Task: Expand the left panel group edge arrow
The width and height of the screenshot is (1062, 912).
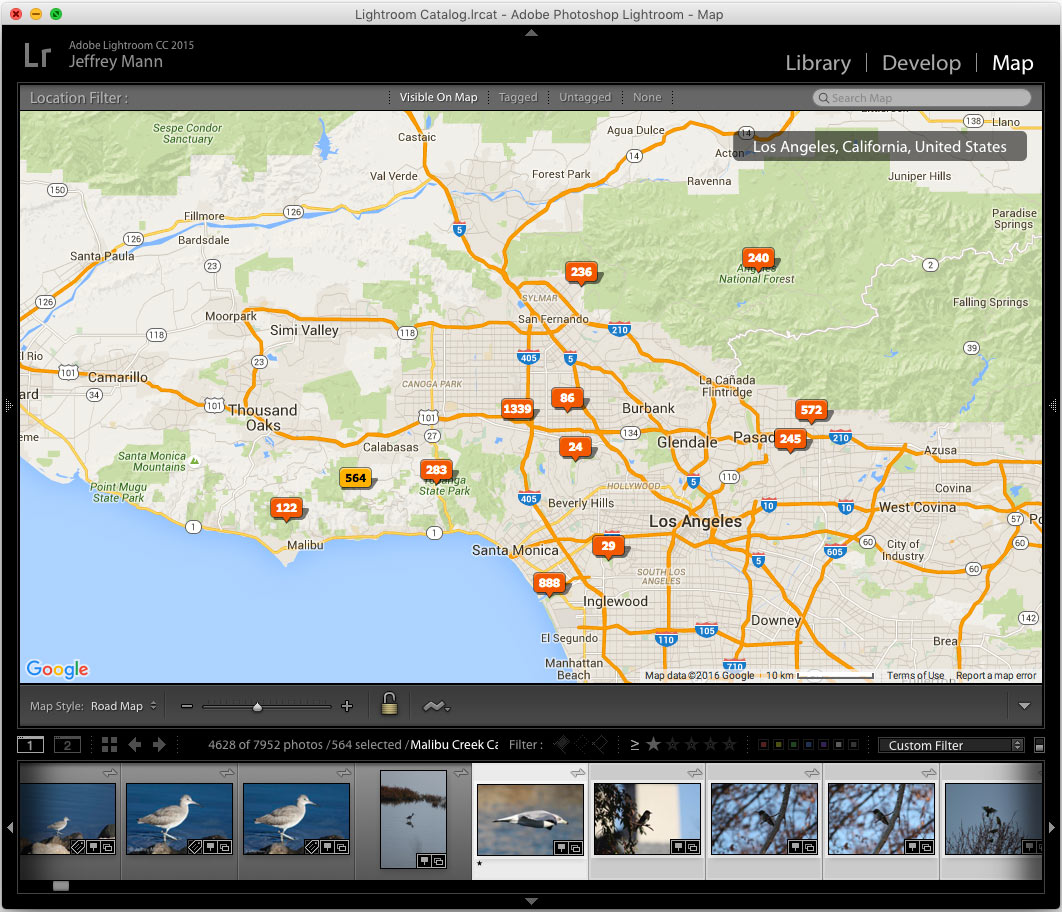Action: 9,406
